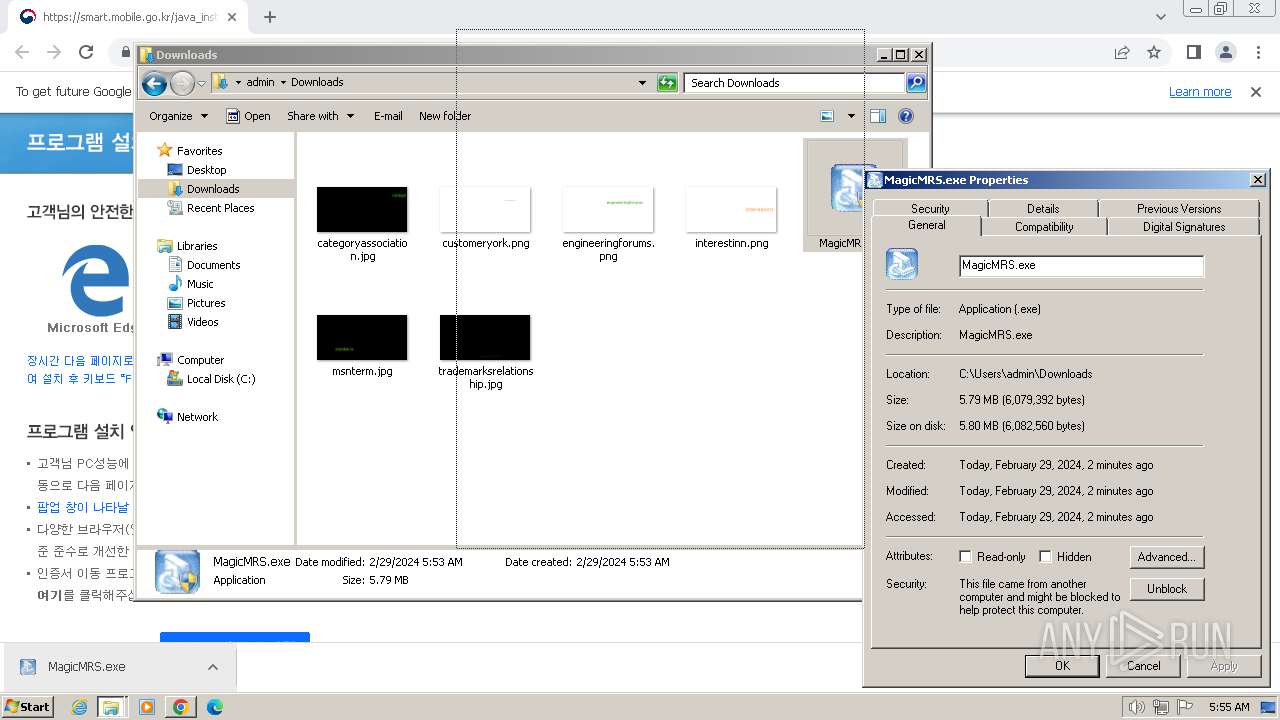The width and height of the screenshot is (1280, 720).
Task: Click the Windows Start button
Action: (28, 707)
